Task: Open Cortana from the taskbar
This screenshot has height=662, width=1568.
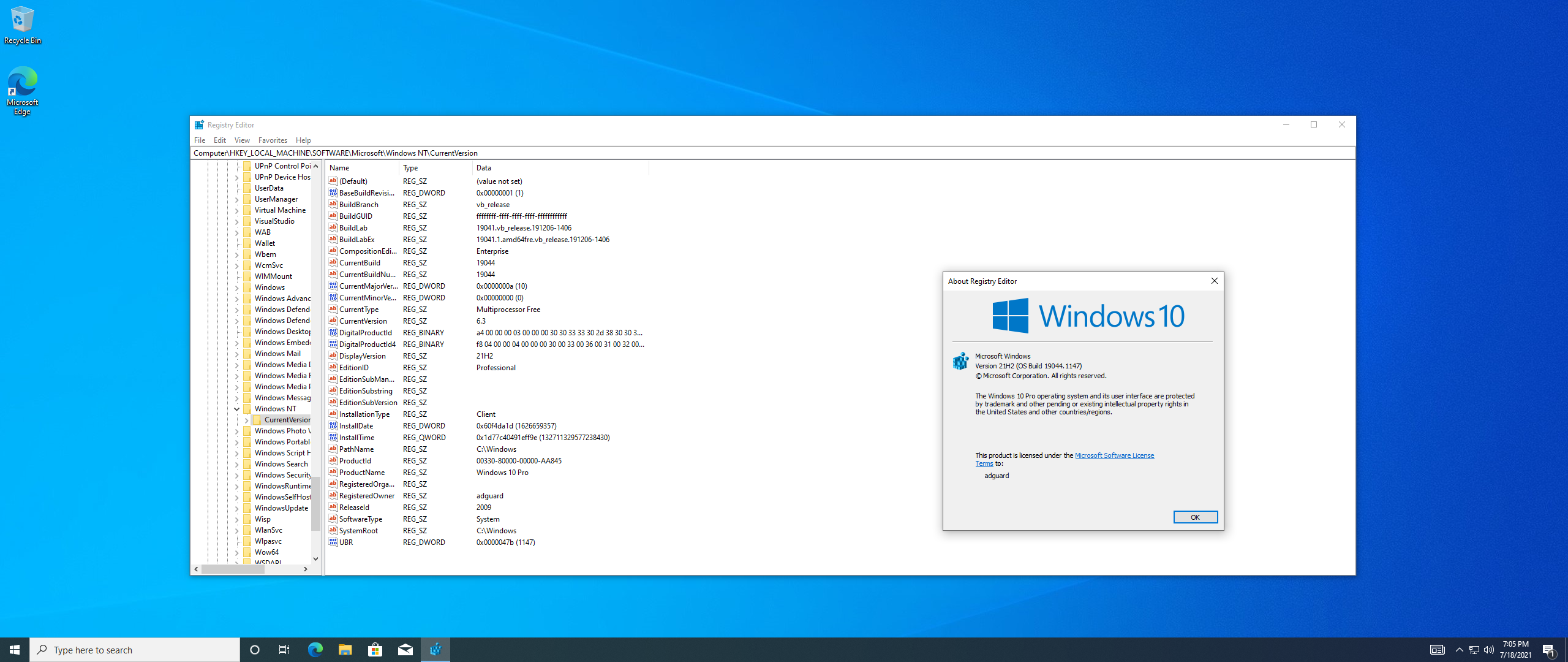Action: (255, 650)
